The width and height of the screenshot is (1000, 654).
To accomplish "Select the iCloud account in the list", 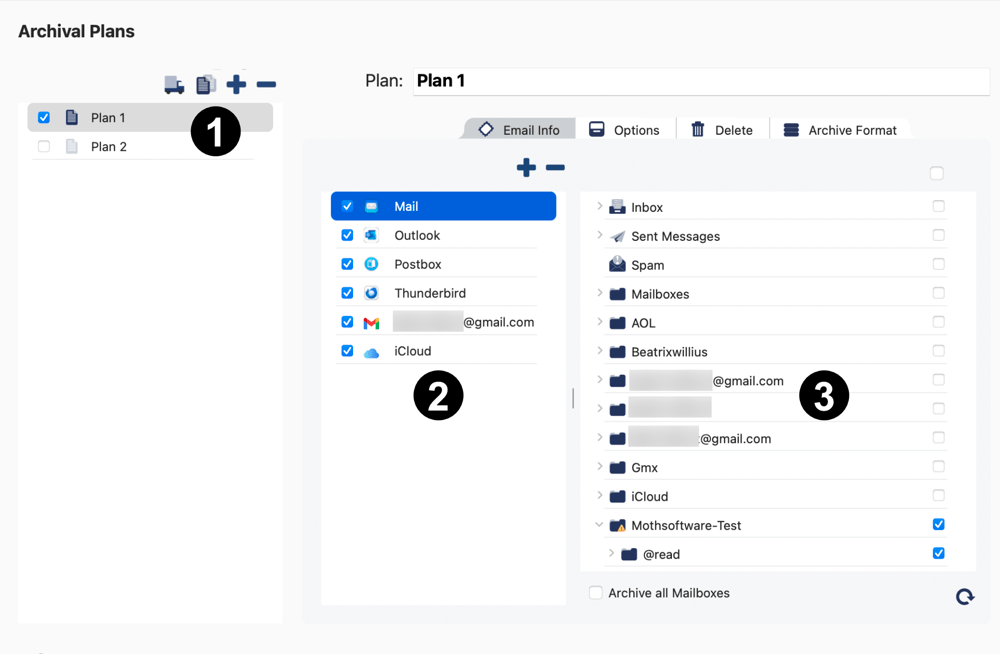I will [412, 351].
